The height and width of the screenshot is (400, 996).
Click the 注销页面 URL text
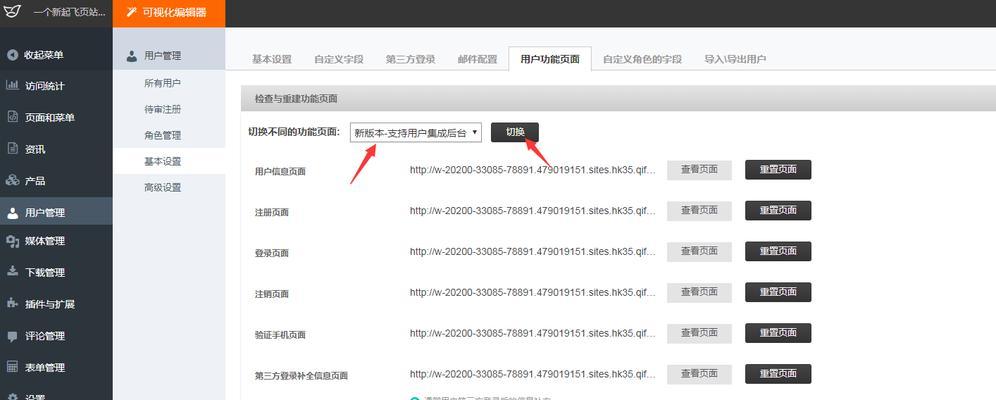pyautogui.click(x=532, y=292)
